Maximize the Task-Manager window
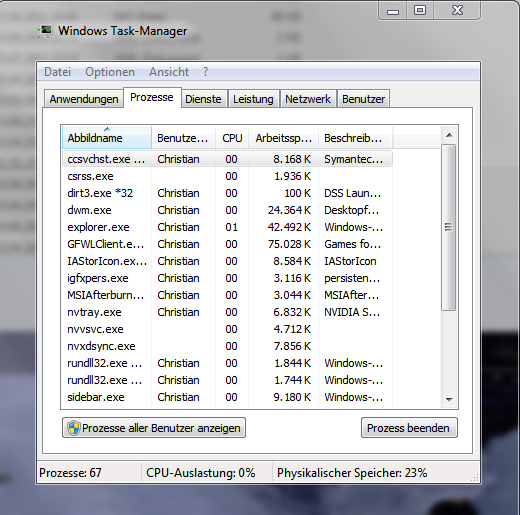The image size is (520, 515). click(x=420, y=11)
